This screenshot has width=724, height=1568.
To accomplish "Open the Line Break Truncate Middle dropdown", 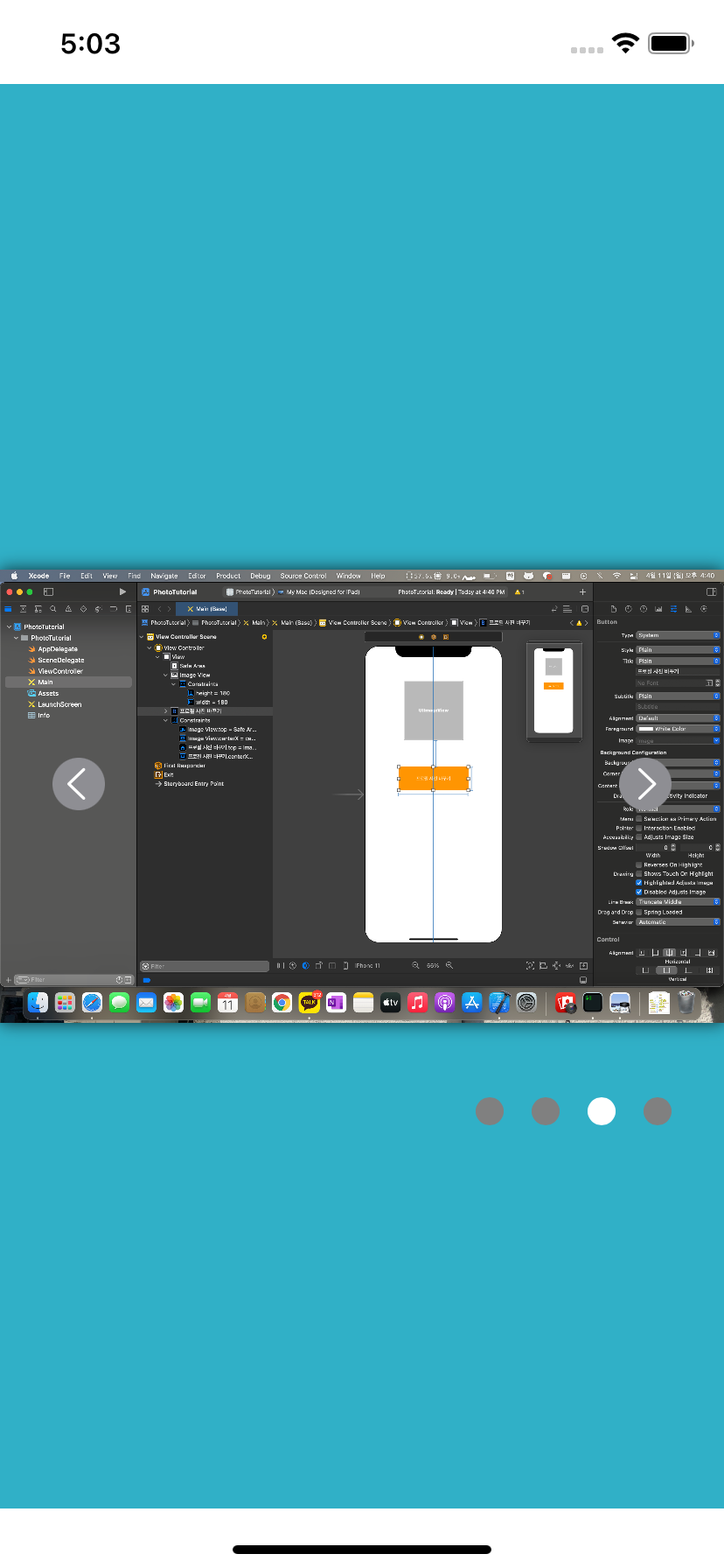I will (679, 901).
